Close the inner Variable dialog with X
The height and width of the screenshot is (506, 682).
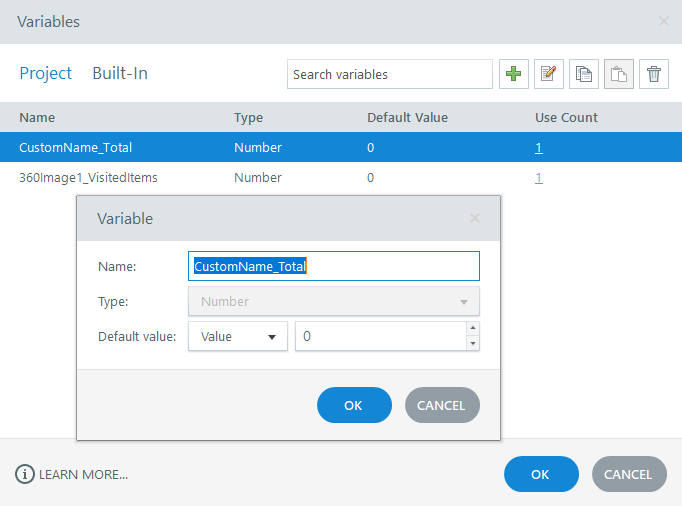[475, 218]
